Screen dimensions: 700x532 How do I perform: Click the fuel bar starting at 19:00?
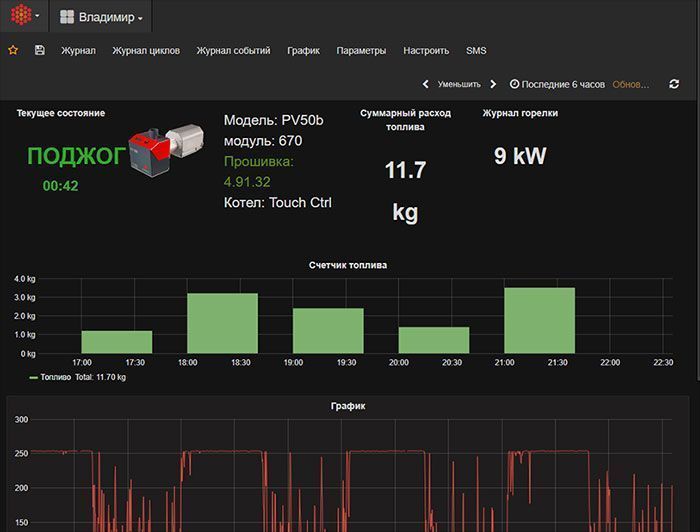[x=328, y=331]
